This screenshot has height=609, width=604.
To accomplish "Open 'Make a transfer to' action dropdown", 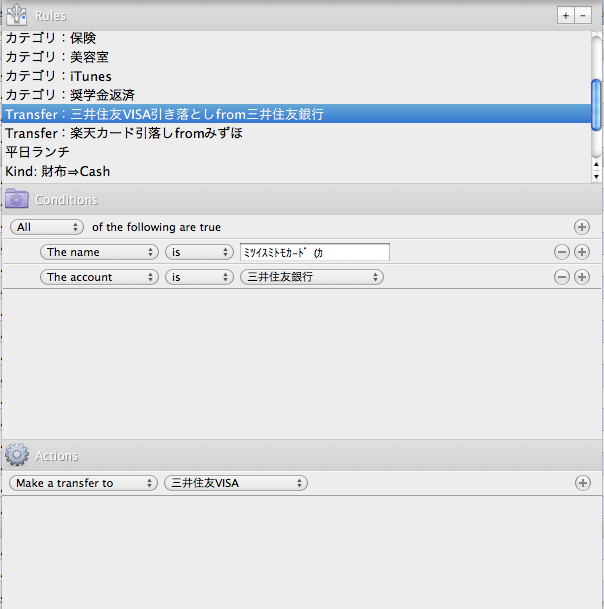I will 83,483.
